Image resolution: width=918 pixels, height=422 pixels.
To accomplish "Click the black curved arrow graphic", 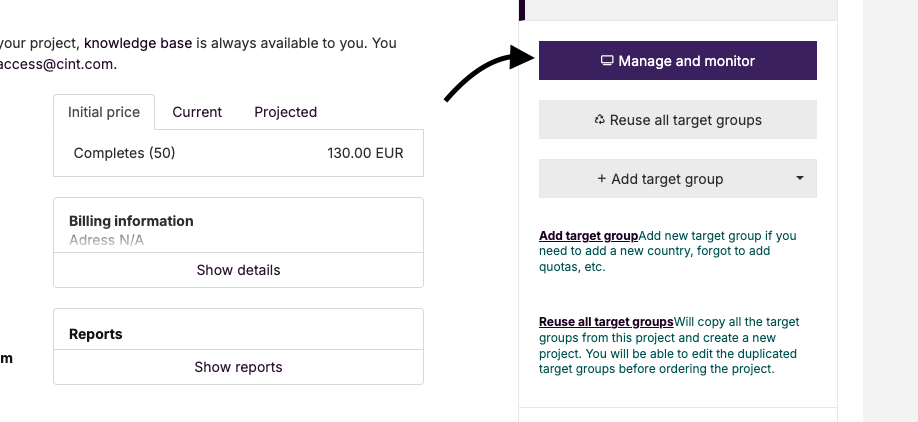I will coord(489,74).
